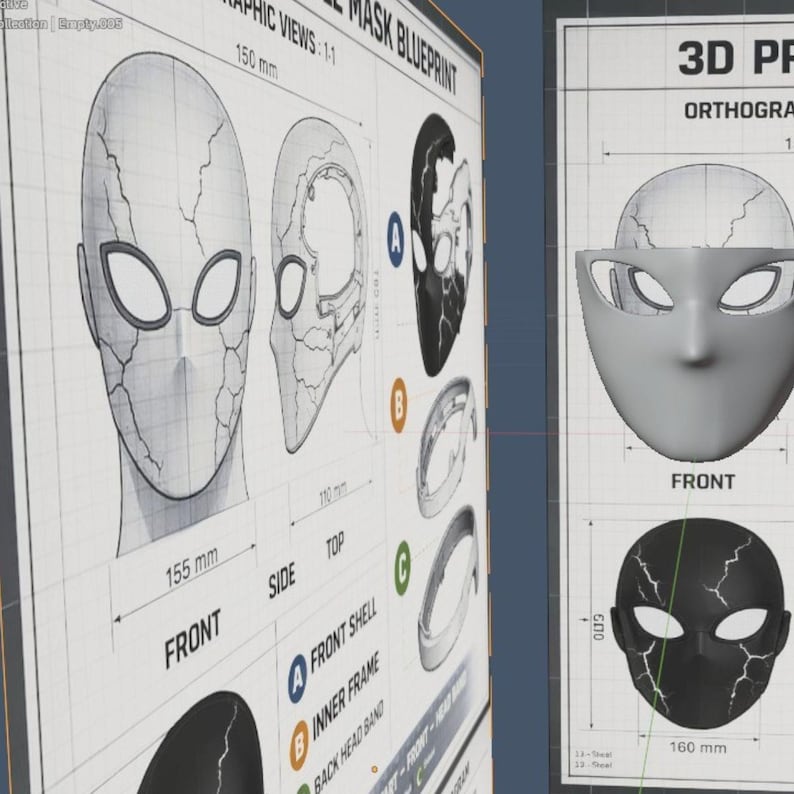Select the gray 3D mask mesh
The width and height of the screenshot is (794, 794).
[x=694, y=354]
